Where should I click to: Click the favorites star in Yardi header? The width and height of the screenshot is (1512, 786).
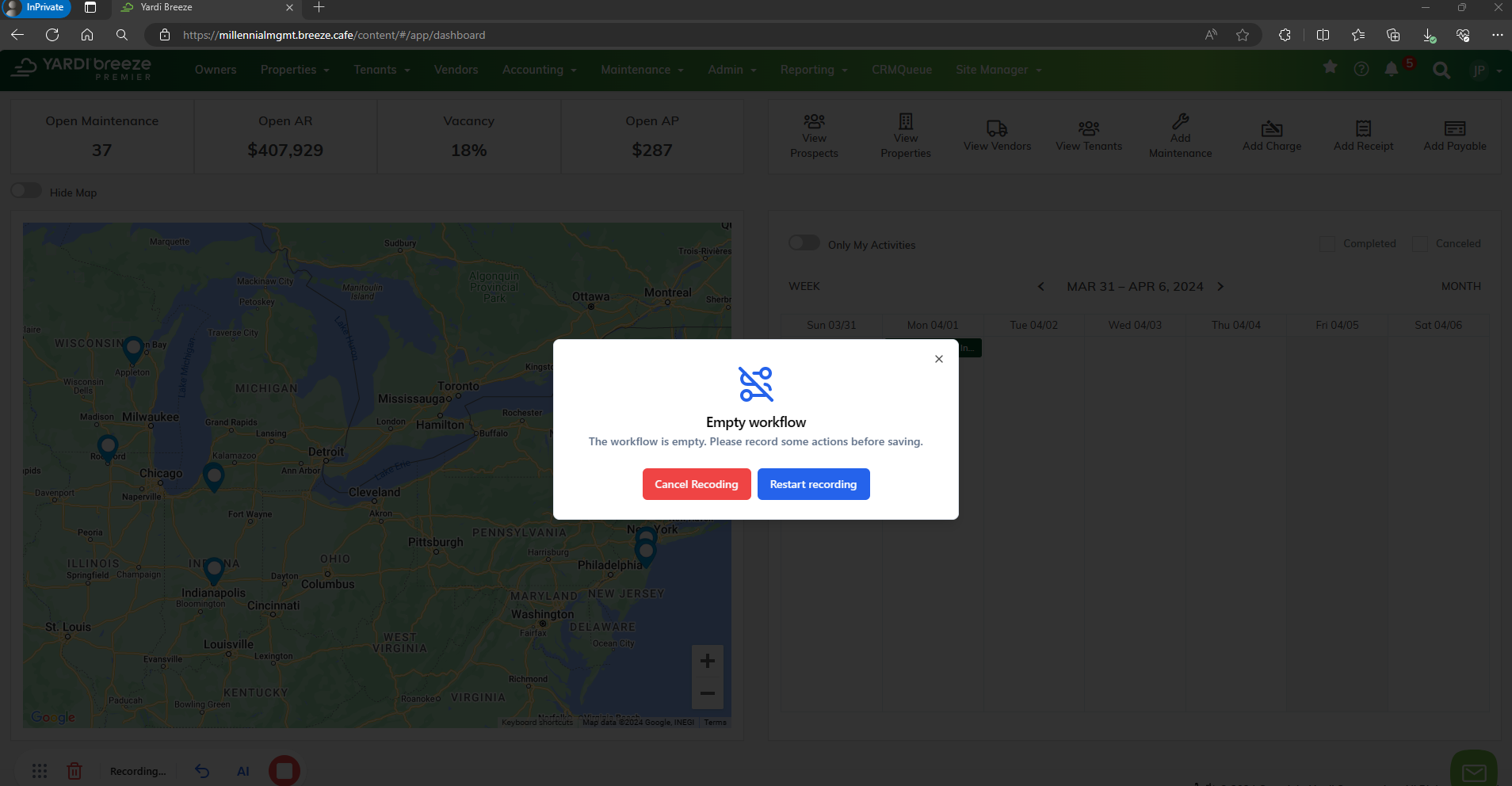[1330, 68]
